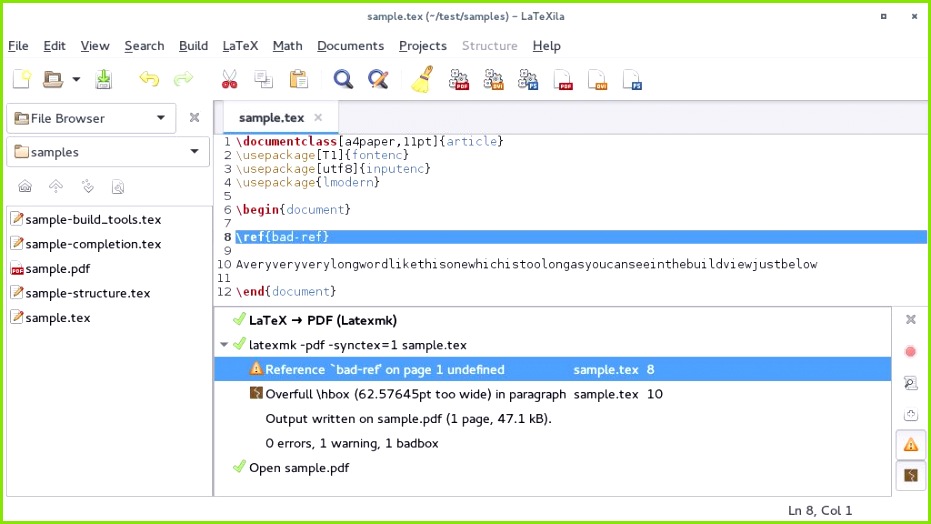Image resolution: width=931 pixels, height=524 pixels.
Task: Open the recent files arrow beside Open
Action: point(76,79)
